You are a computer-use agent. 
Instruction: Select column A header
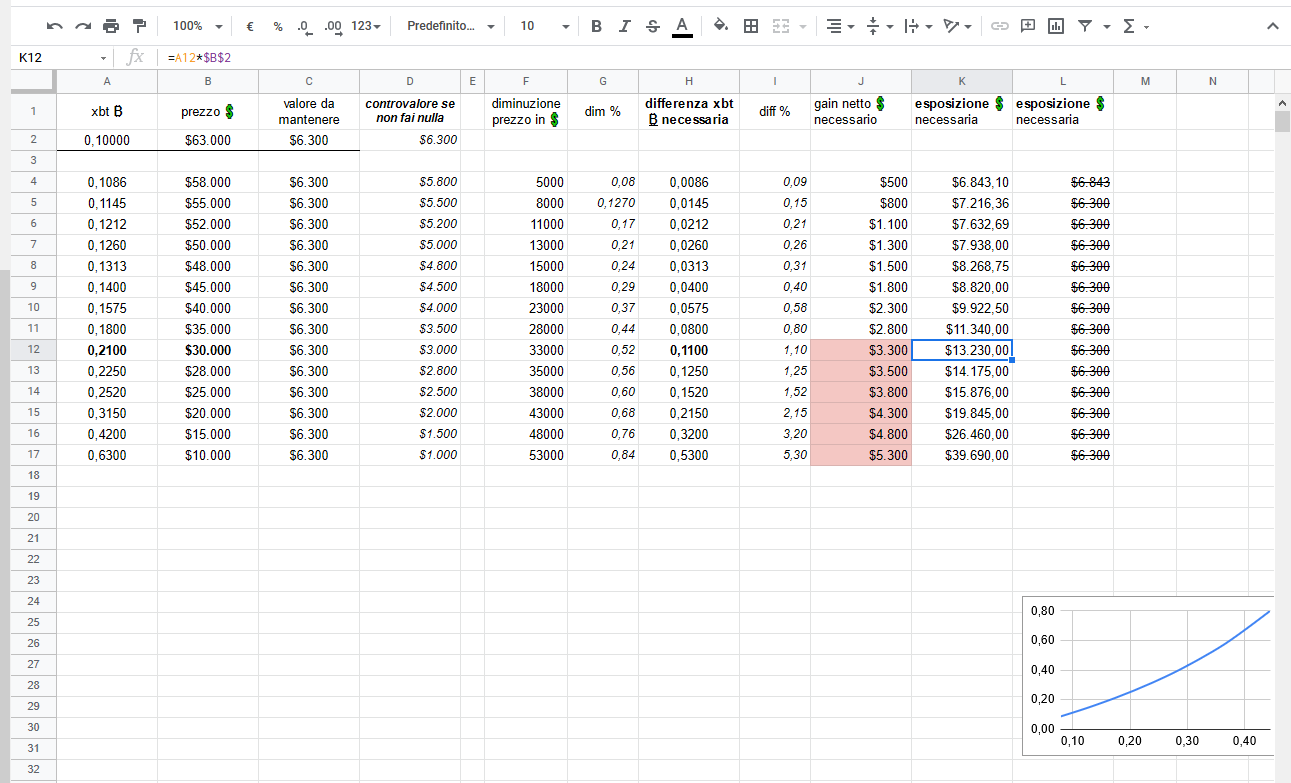[107, 80]
